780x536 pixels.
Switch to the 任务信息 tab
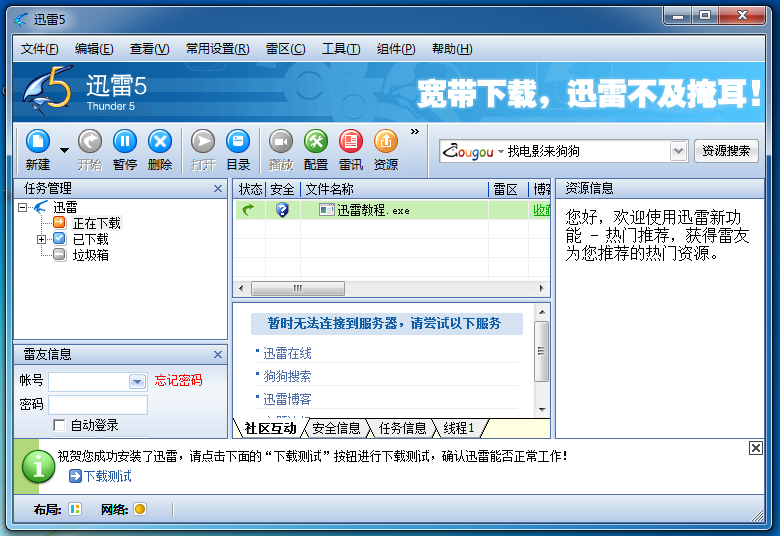402,429
